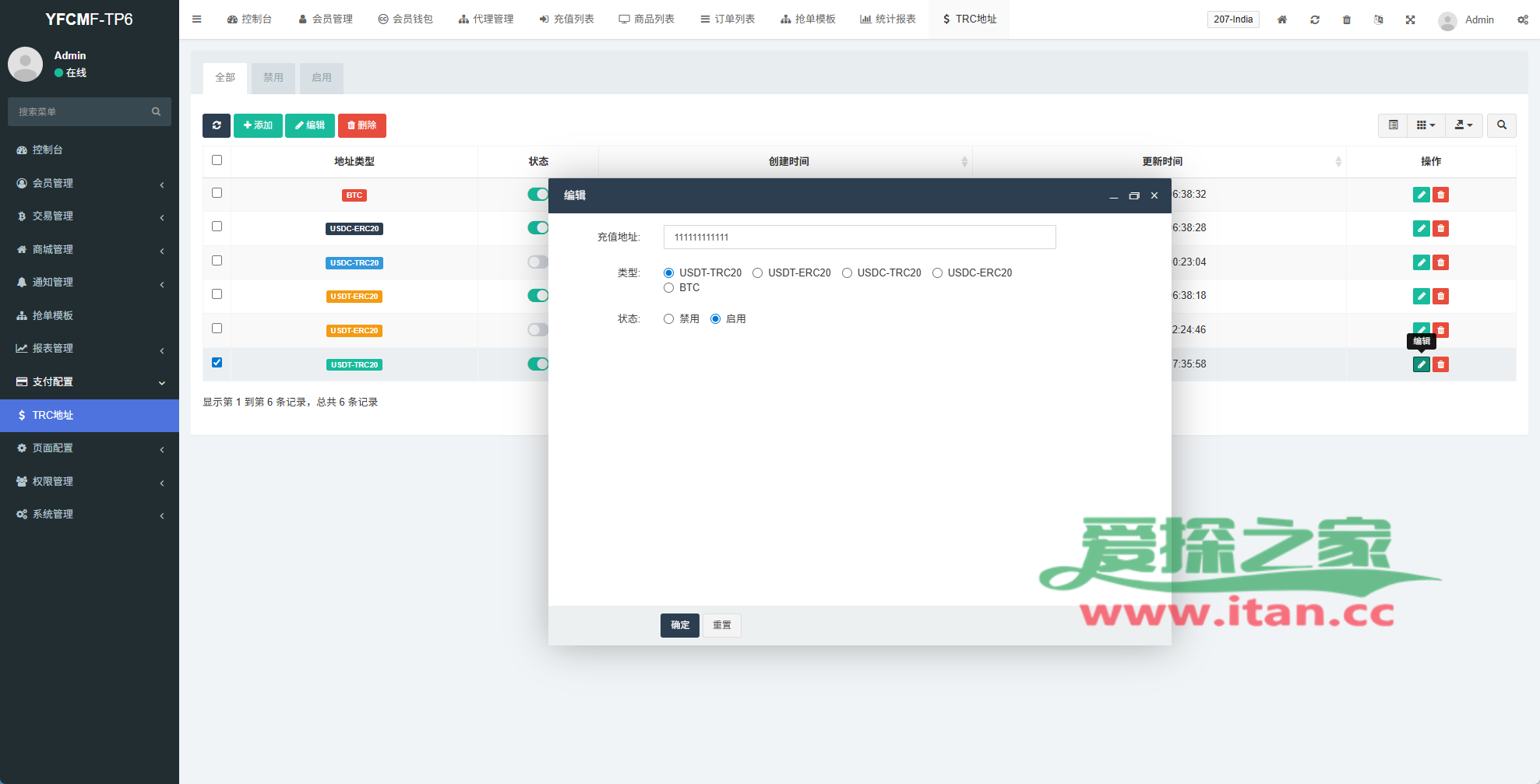Select the USDT-ERC20 type radio button

click(x=757, y=273)
